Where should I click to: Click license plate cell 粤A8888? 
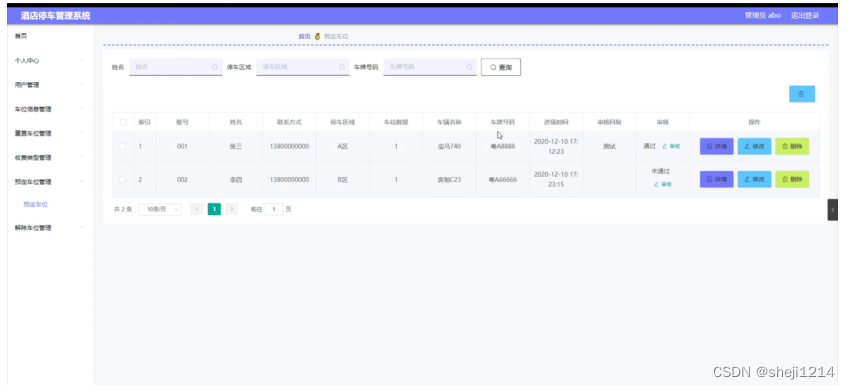[x=503, y=146]
